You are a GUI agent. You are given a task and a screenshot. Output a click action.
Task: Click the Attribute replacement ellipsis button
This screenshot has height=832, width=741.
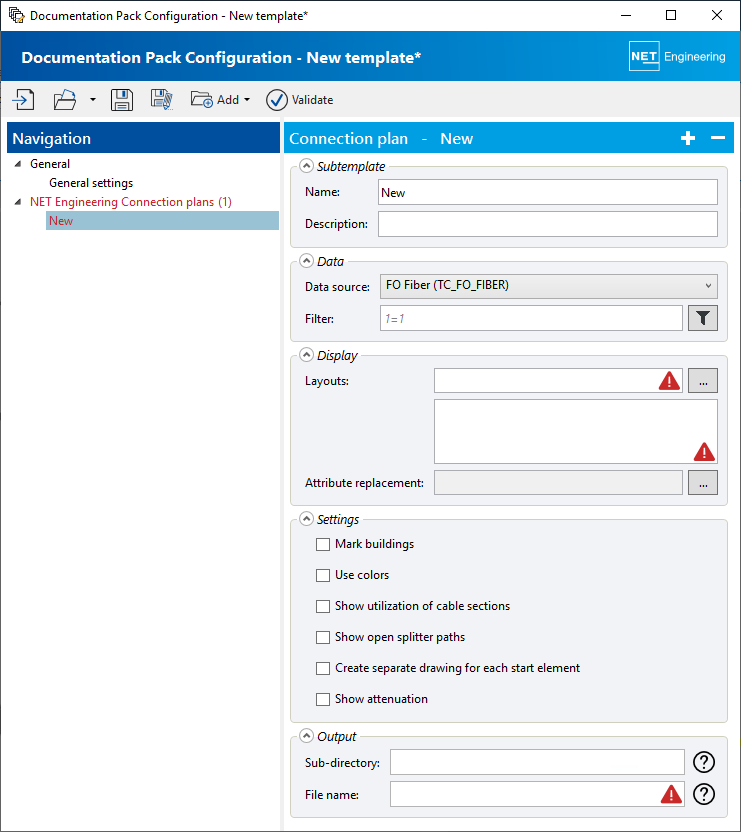[703, 482]
